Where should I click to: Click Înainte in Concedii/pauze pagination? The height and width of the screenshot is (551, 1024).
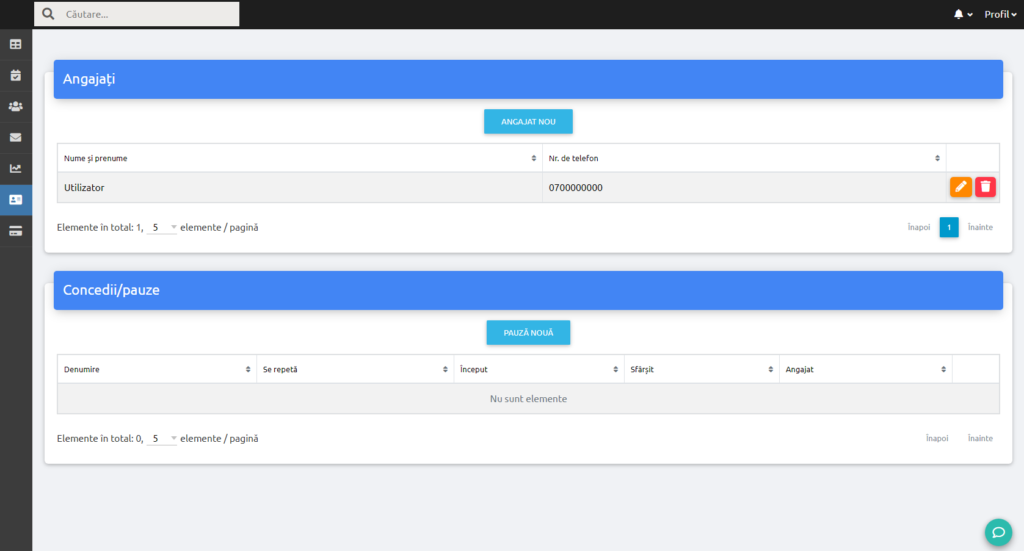[980, 438]
